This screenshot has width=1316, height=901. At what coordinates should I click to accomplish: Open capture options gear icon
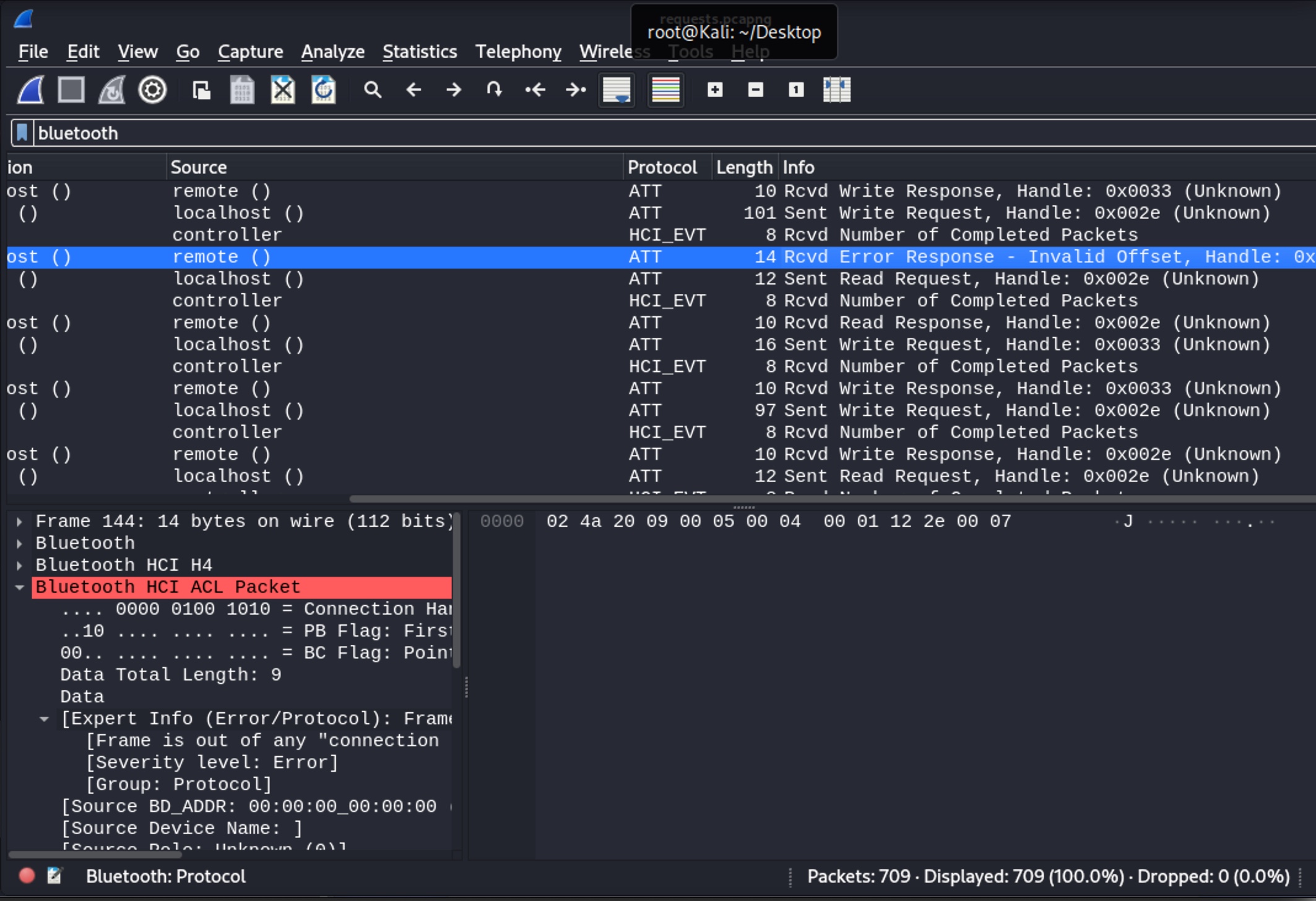(152, 90)
